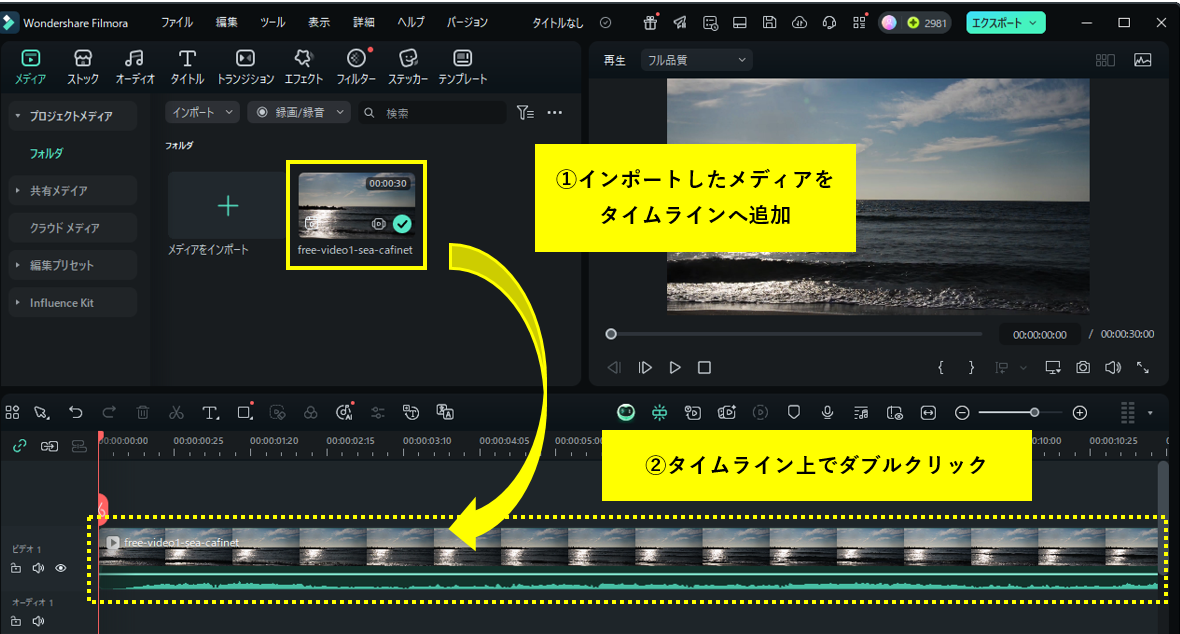Open the text tool in the timeline toolbar
The image size is (1180, 634).
pyautogui.click(x=211, y=412)
